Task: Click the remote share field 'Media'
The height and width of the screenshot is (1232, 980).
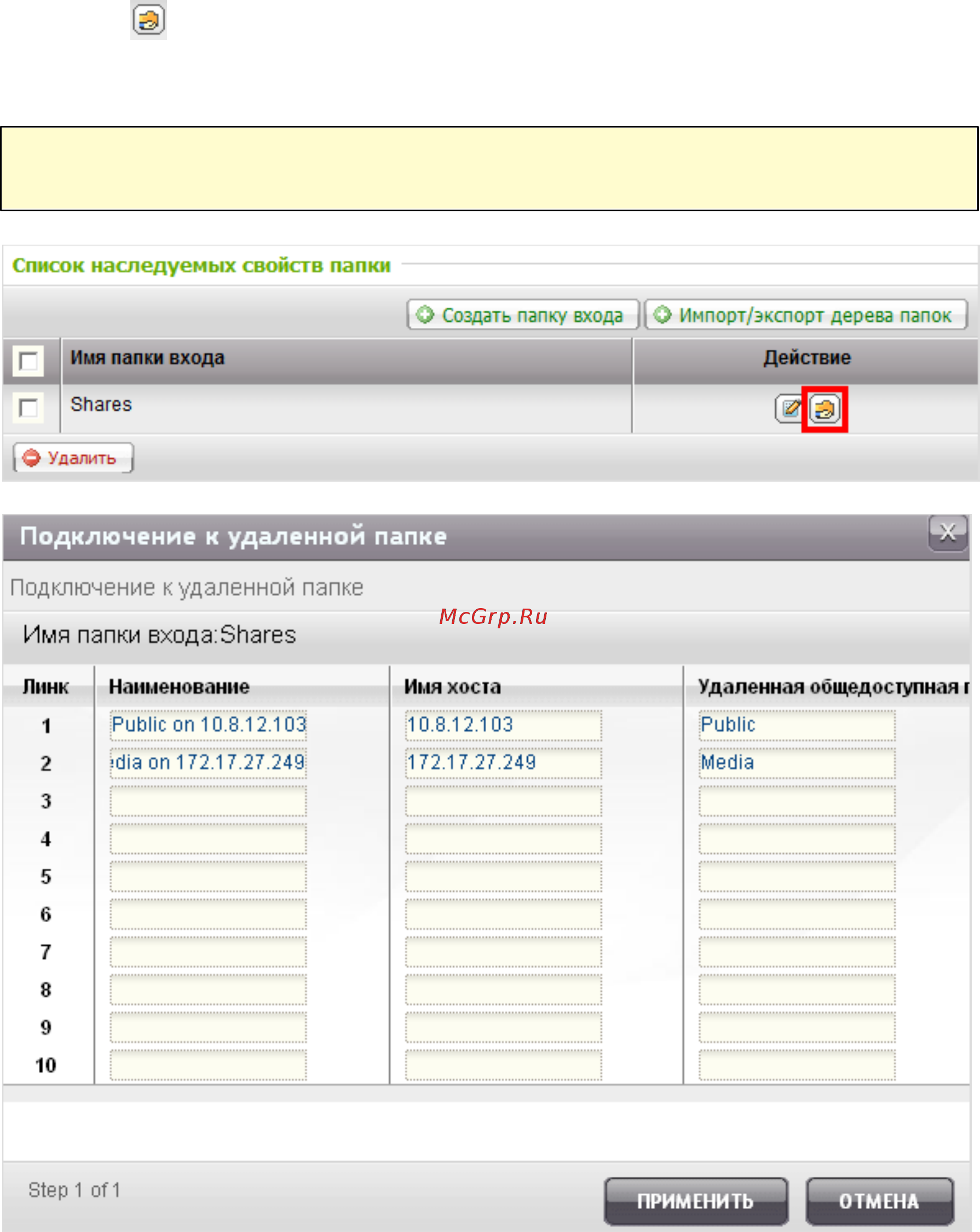Action: 797,762
